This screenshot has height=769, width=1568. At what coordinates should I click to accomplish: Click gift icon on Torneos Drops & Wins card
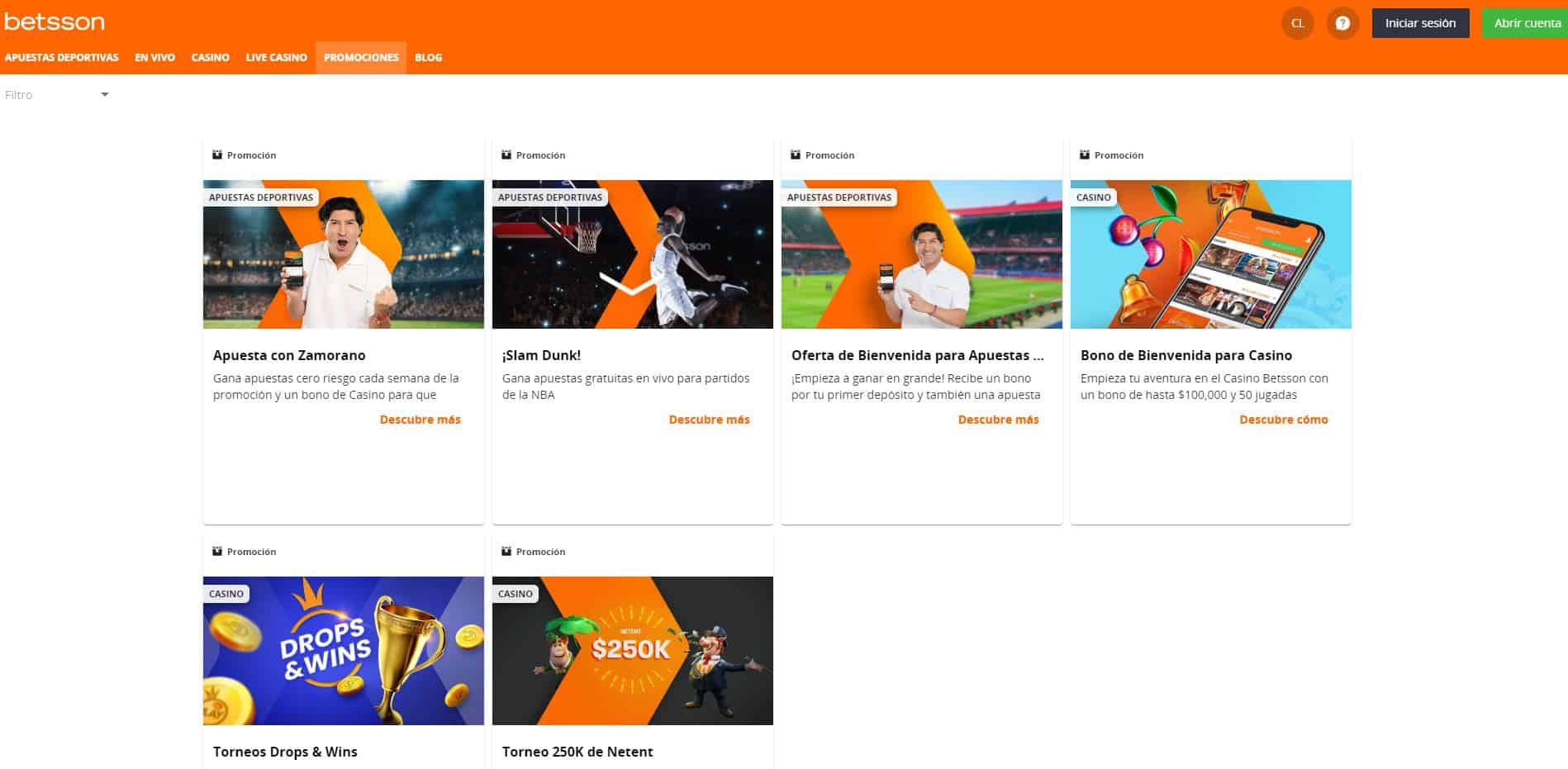[217, 551]
